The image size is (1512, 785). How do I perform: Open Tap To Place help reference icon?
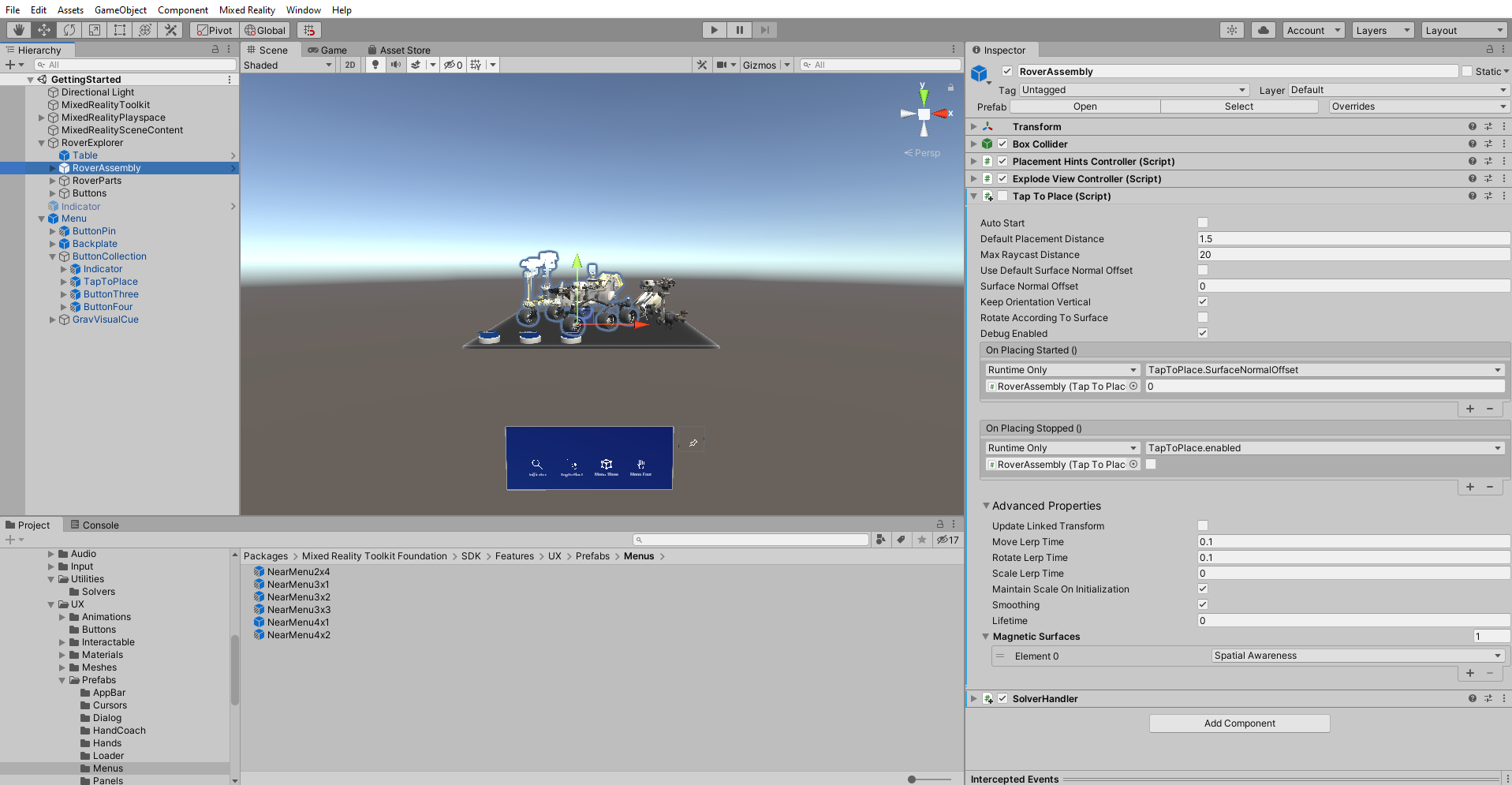[1472, 196]
